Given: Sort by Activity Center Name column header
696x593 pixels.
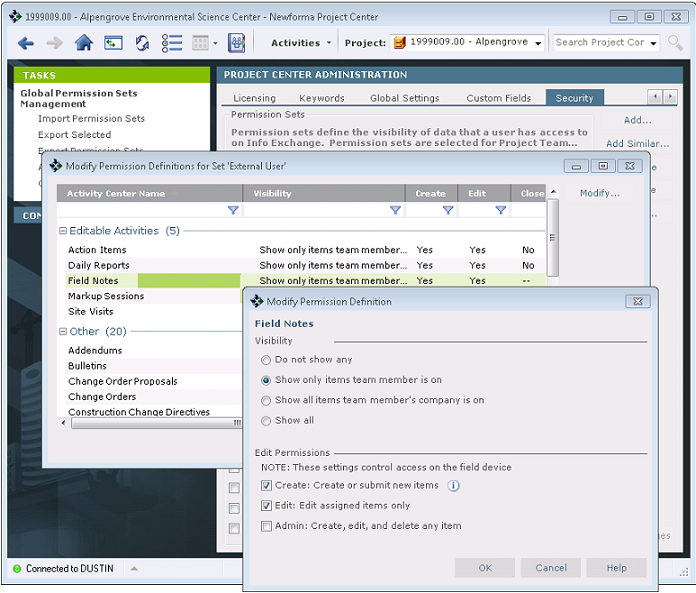Looking at the screenshot, I should [150, 194].
